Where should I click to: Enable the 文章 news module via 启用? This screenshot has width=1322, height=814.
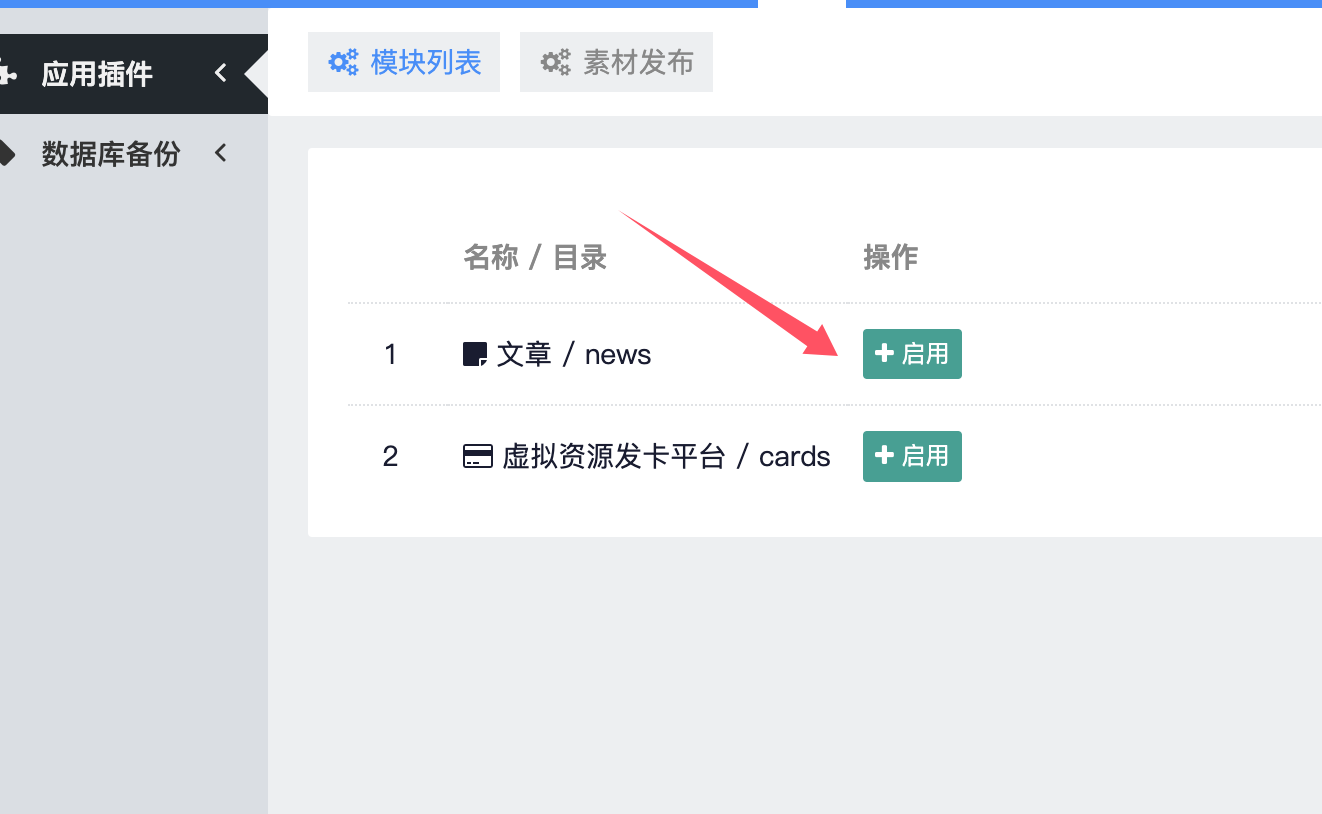tap(912, 354)
